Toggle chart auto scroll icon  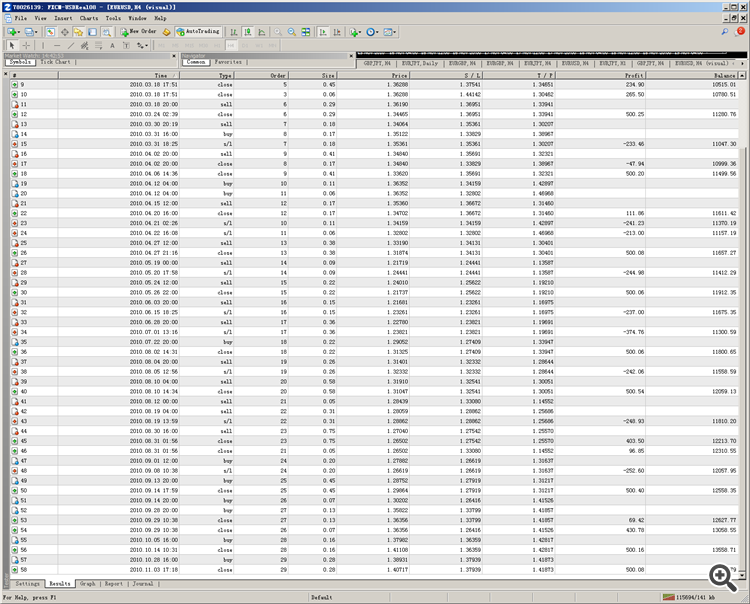[x=323, y=32]
